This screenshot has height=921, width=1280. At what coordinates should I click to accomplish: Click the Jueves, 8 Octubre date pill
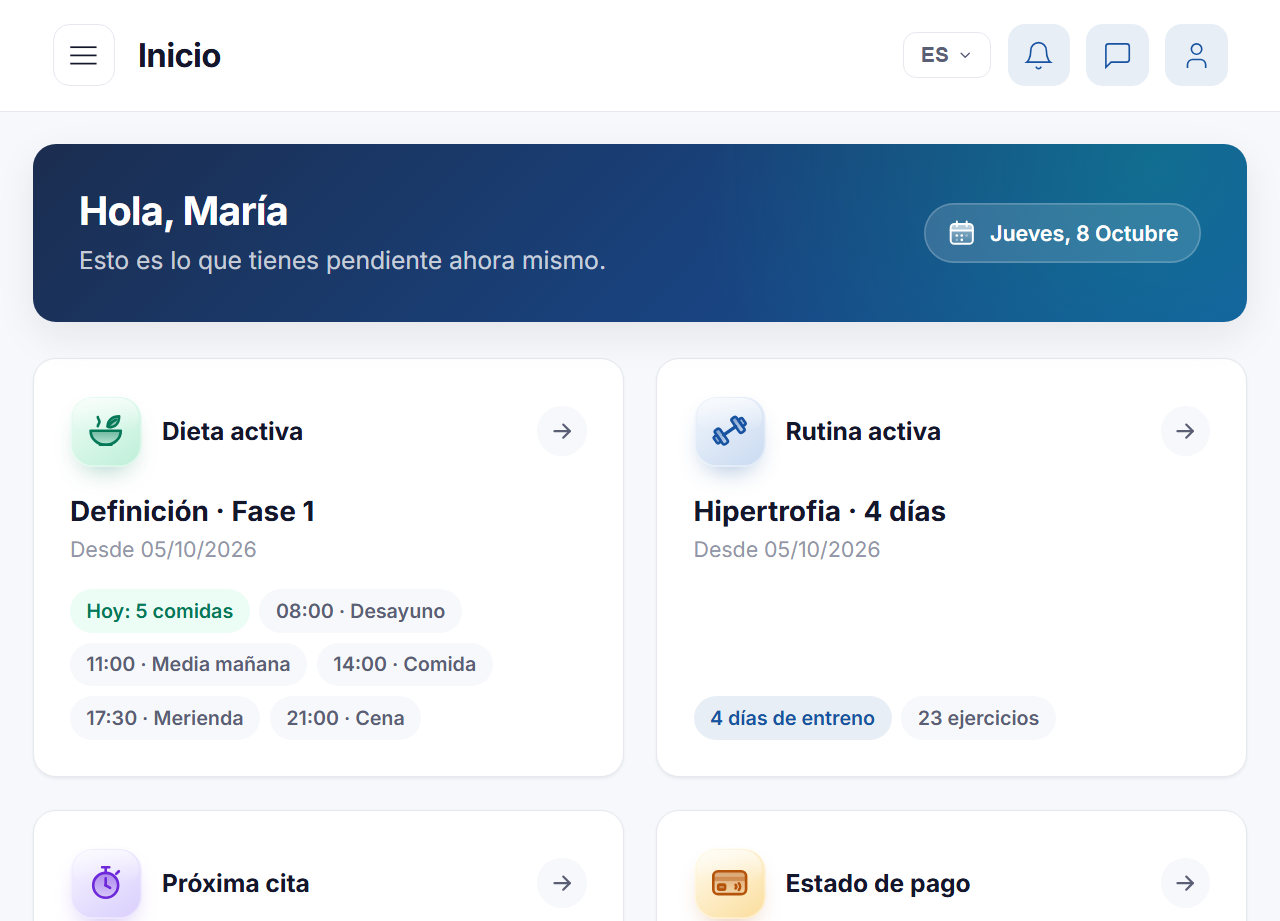click(1062, 233)
